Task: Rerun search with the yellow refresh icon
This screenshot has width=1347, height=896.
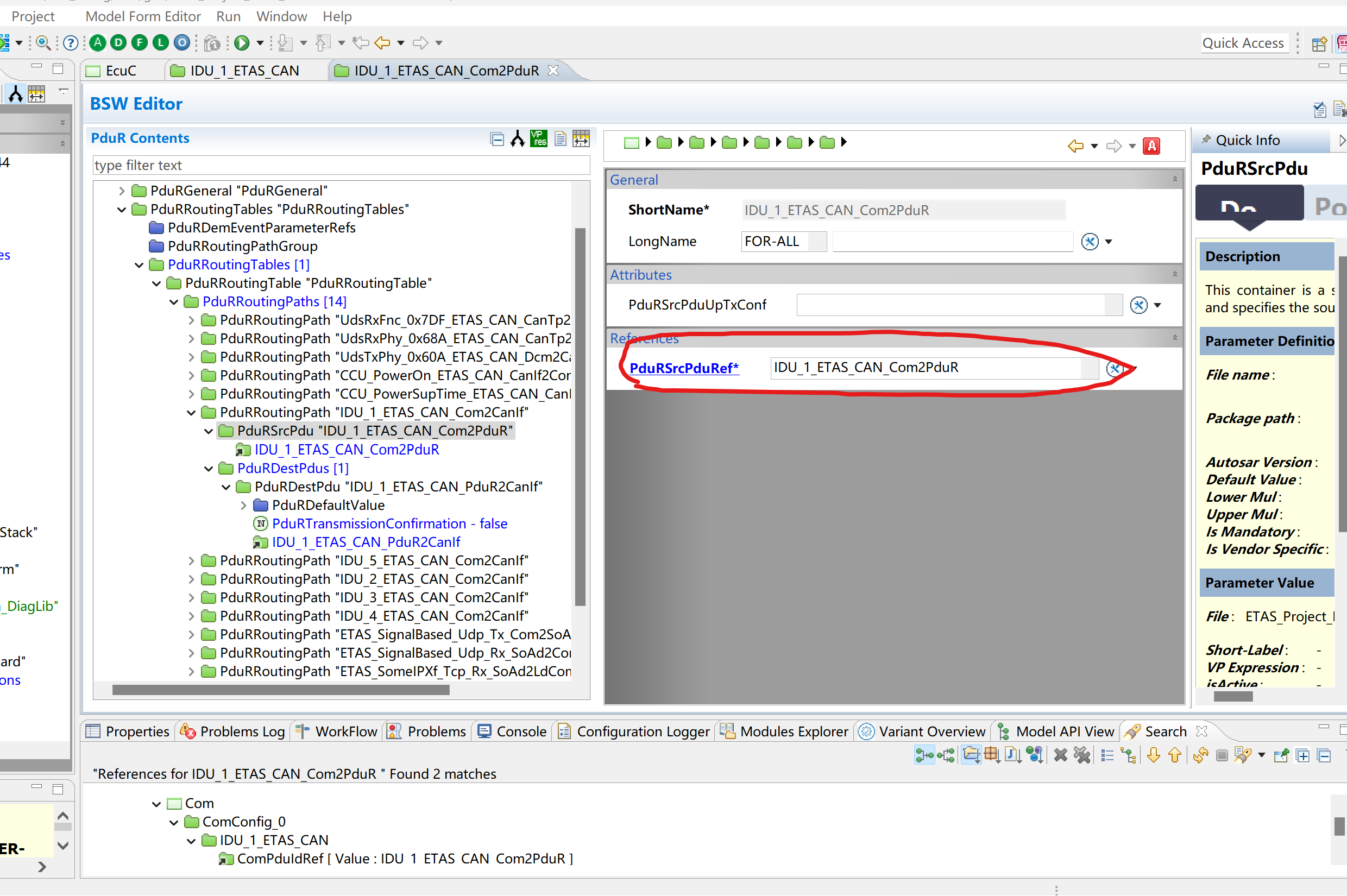Action: (1200, 755)
